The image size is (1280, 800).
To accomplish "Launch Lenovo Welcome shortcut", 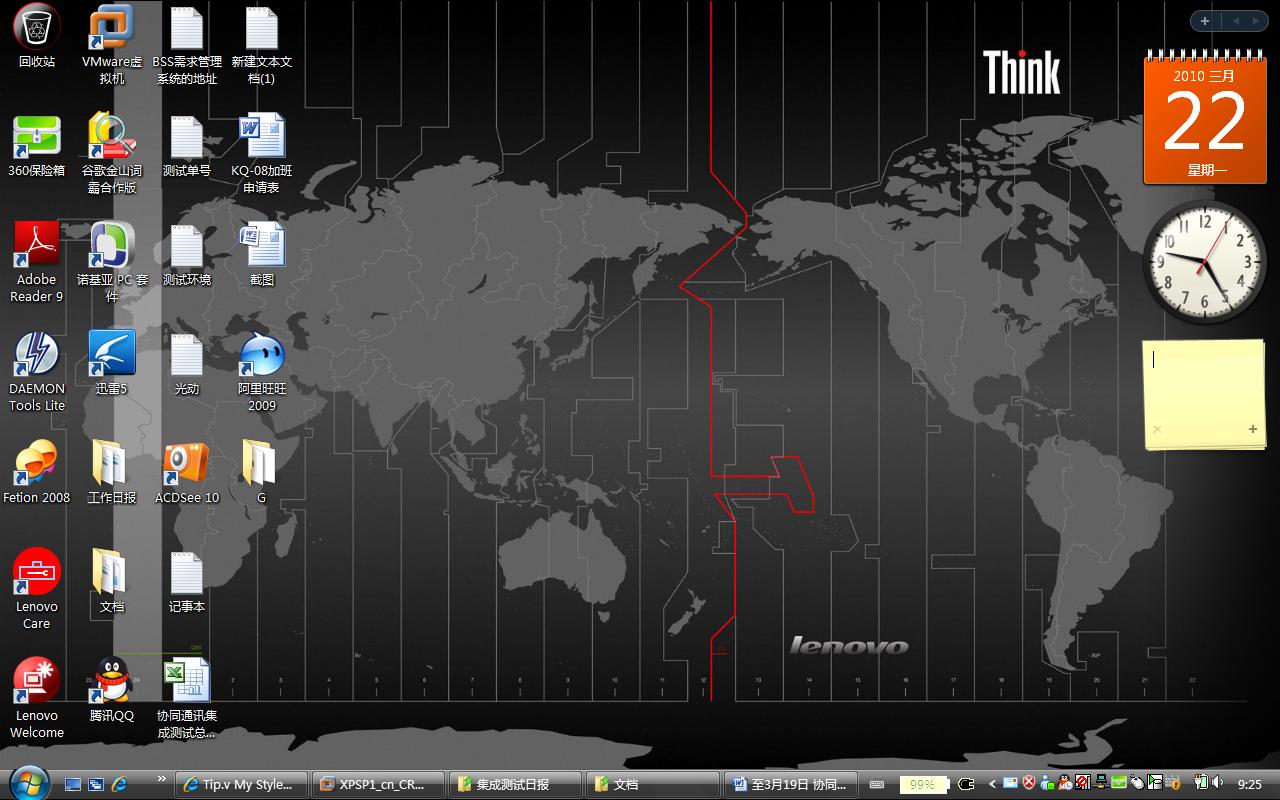I will pos(37,699).
